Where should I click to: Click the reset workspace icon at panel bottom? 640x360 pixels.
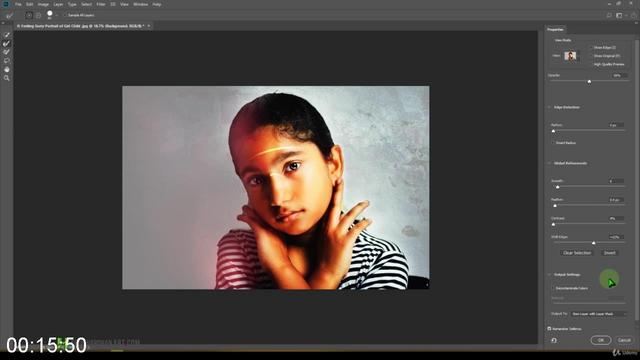(554, 340)
